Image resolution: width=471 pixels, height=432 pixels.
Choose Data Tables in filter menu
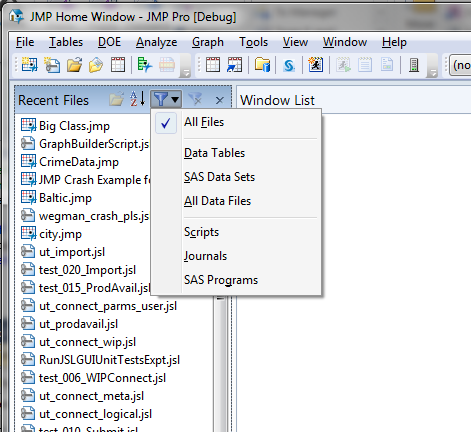(x=236, y=153)
